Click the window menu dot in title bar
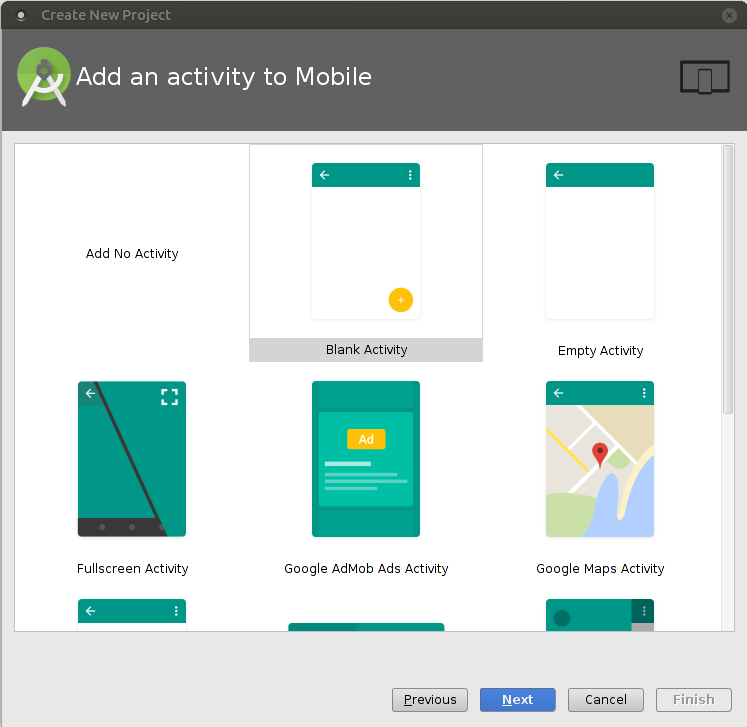Image resolution: width=747 pixels, height=727 pixels. click(20, 15)
